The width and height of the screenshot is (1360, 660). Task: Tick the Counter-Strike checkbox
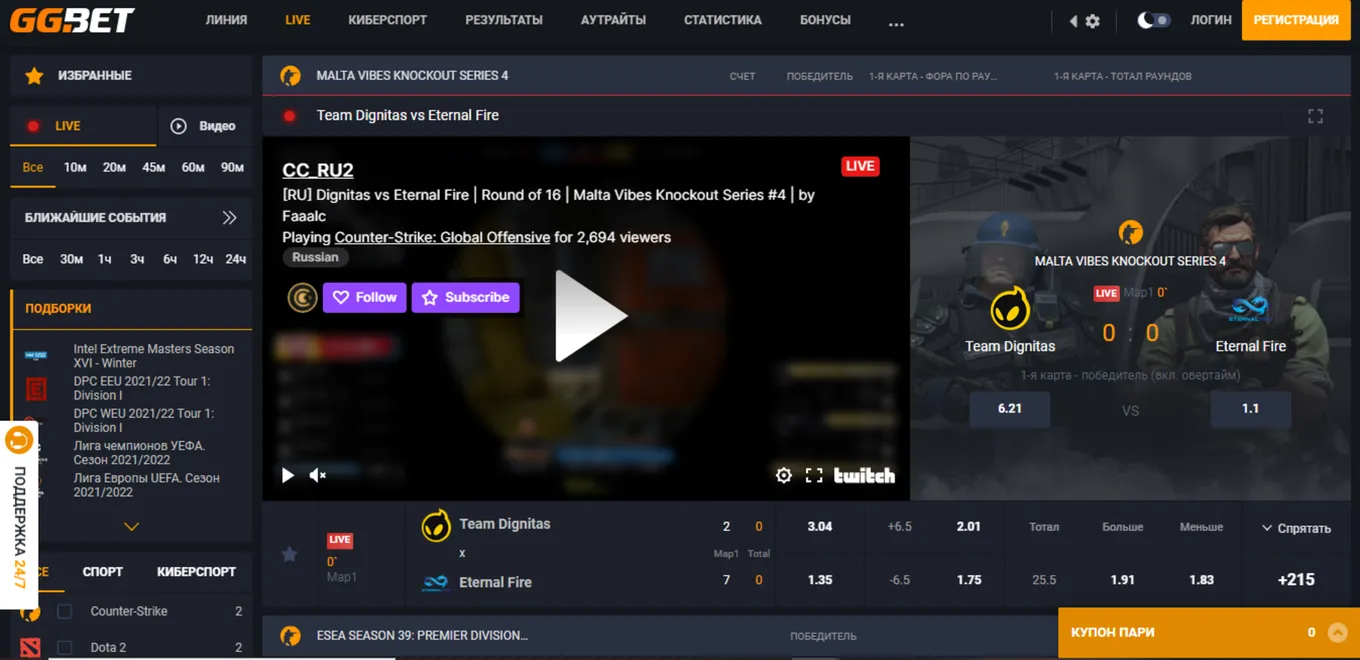[x=65, y=611]
